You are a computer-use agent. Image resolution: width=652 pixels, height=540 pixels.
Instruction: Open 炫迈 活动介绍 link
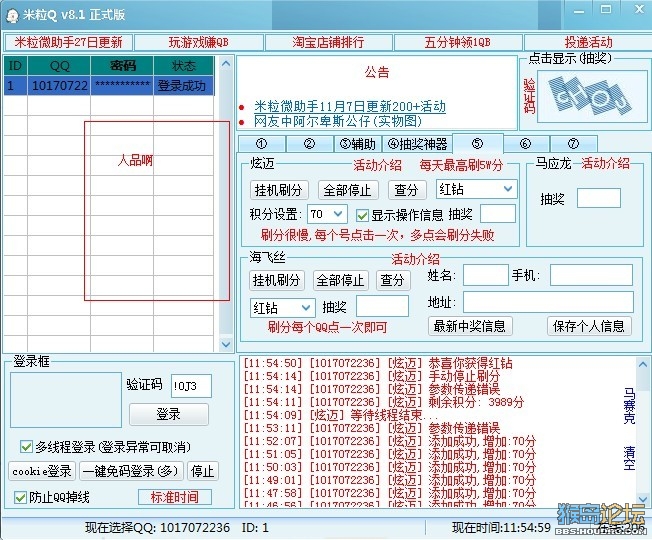pyautogui.click(x=377, y=165)
